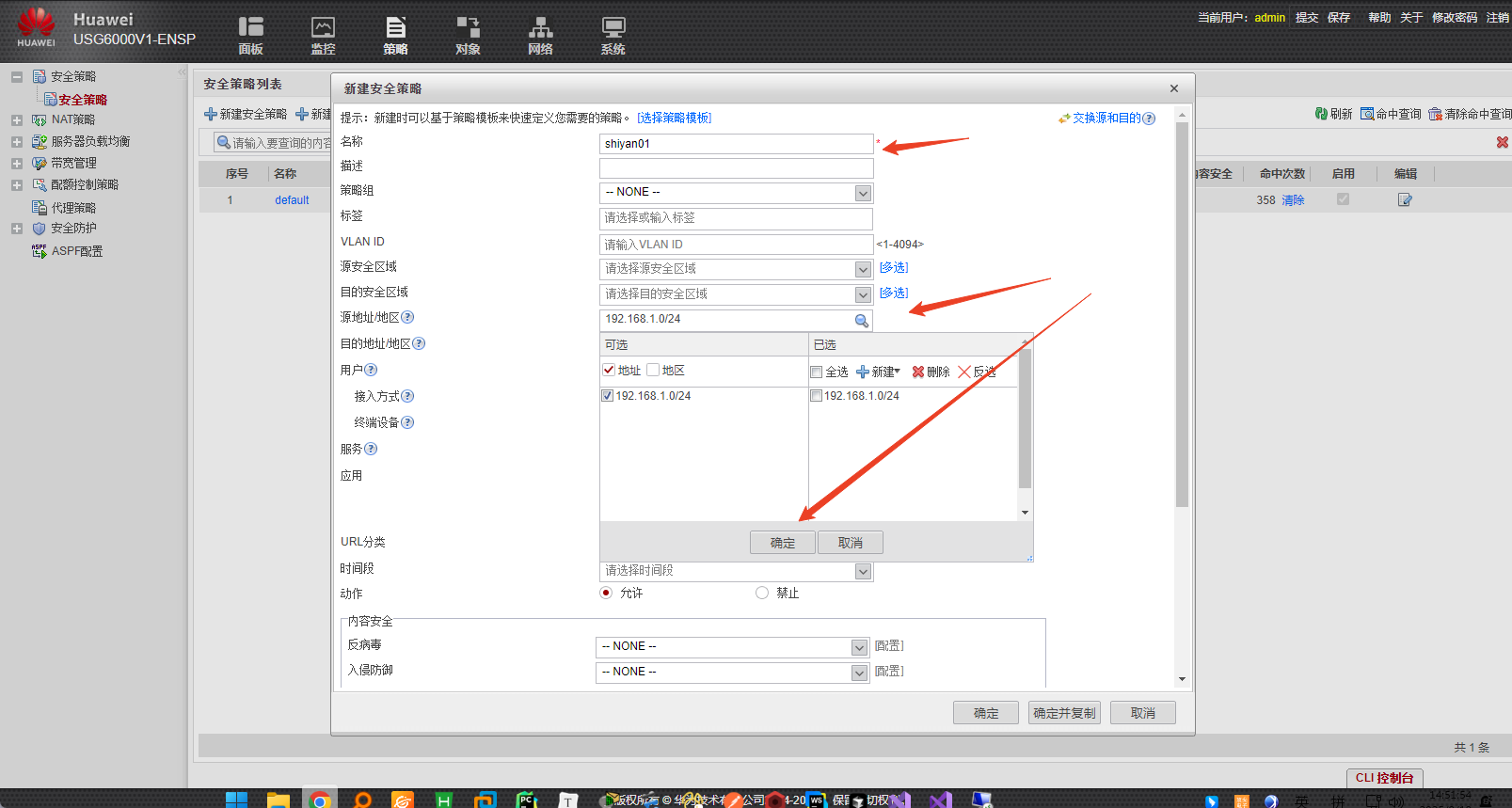Click the source address search magnifier icon
The width and height of the screenshot is (1512, 808).
tap(861, 321)
